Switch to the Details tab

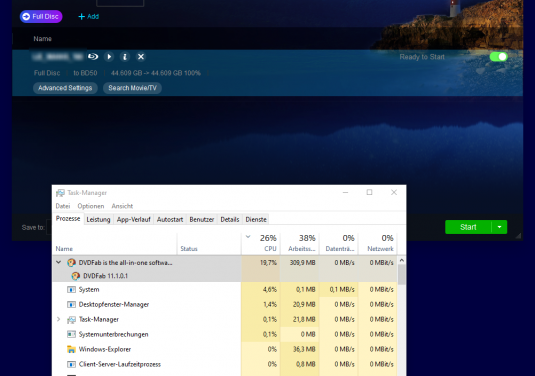click(x=230, y=219)
